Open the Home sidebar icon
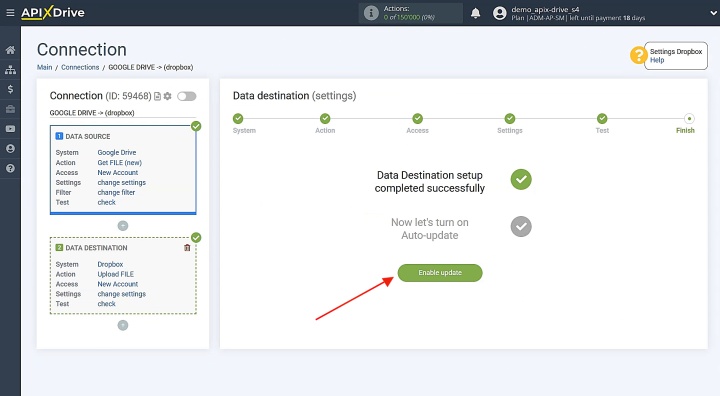Image resolution: width=720 pixels, height=396 pixels. (x=10, y=50)
